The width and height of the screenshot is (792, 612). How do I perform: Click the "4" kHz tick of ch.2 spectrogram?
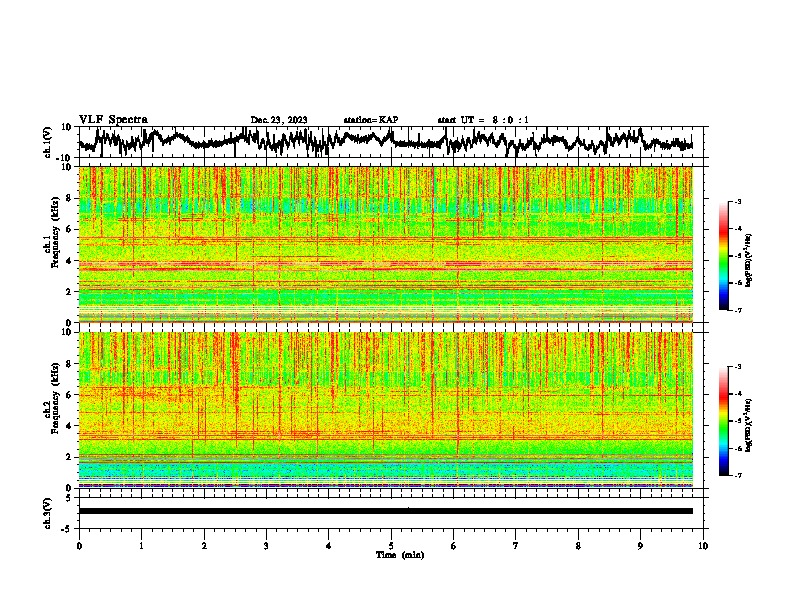70,426
